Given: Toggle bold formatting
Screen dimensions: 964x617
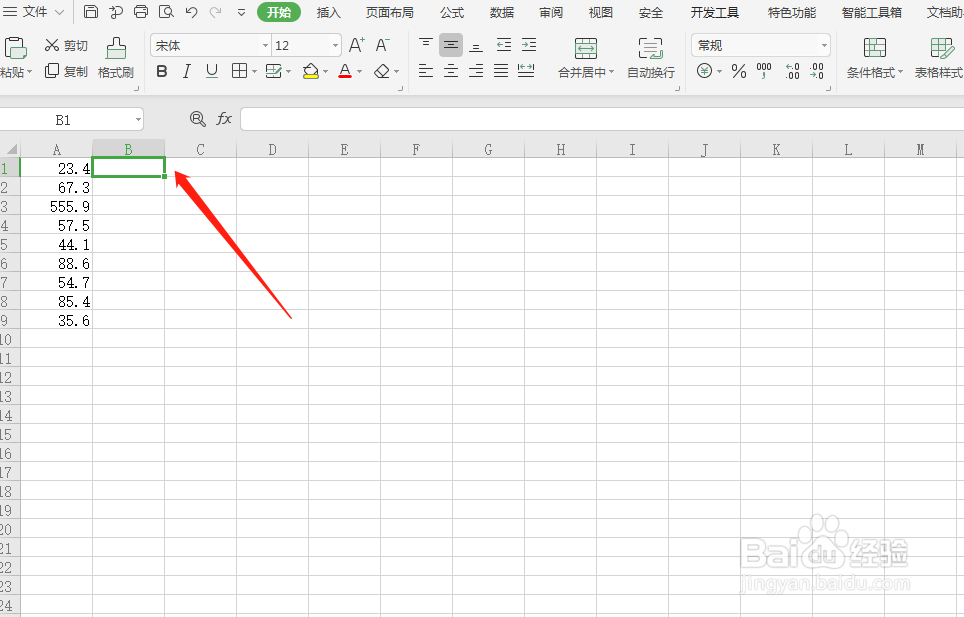Looking at the screenshot, I should point(162,71).
